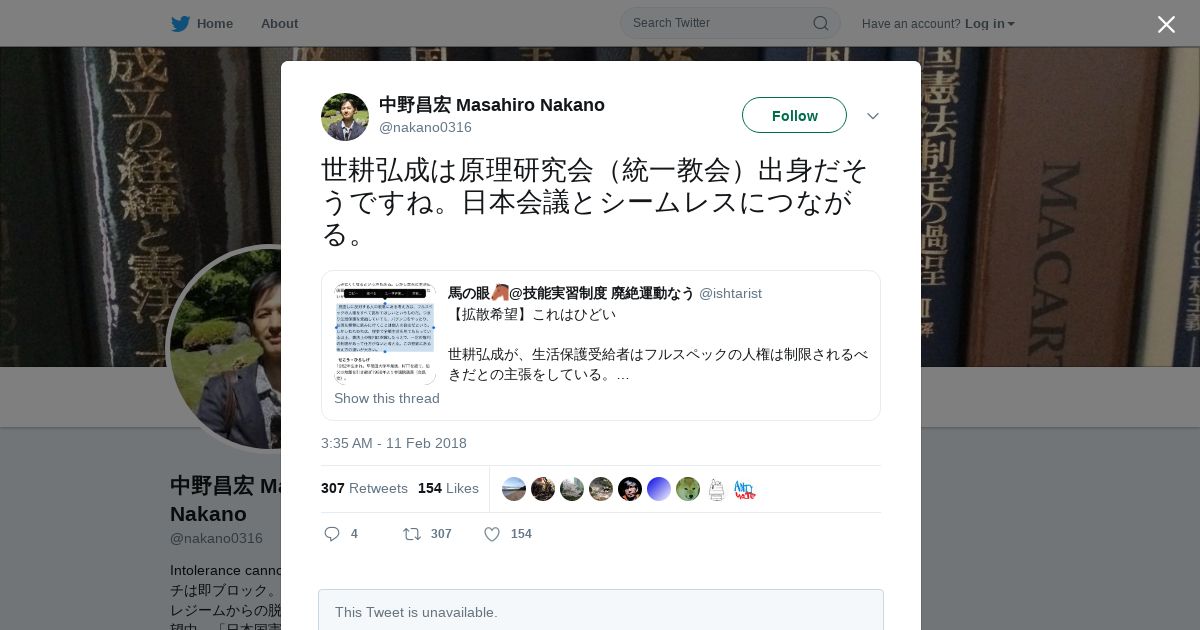View the 154 Likes list
The height and width of the screenshot is (630, 1200).
[448, 488]
